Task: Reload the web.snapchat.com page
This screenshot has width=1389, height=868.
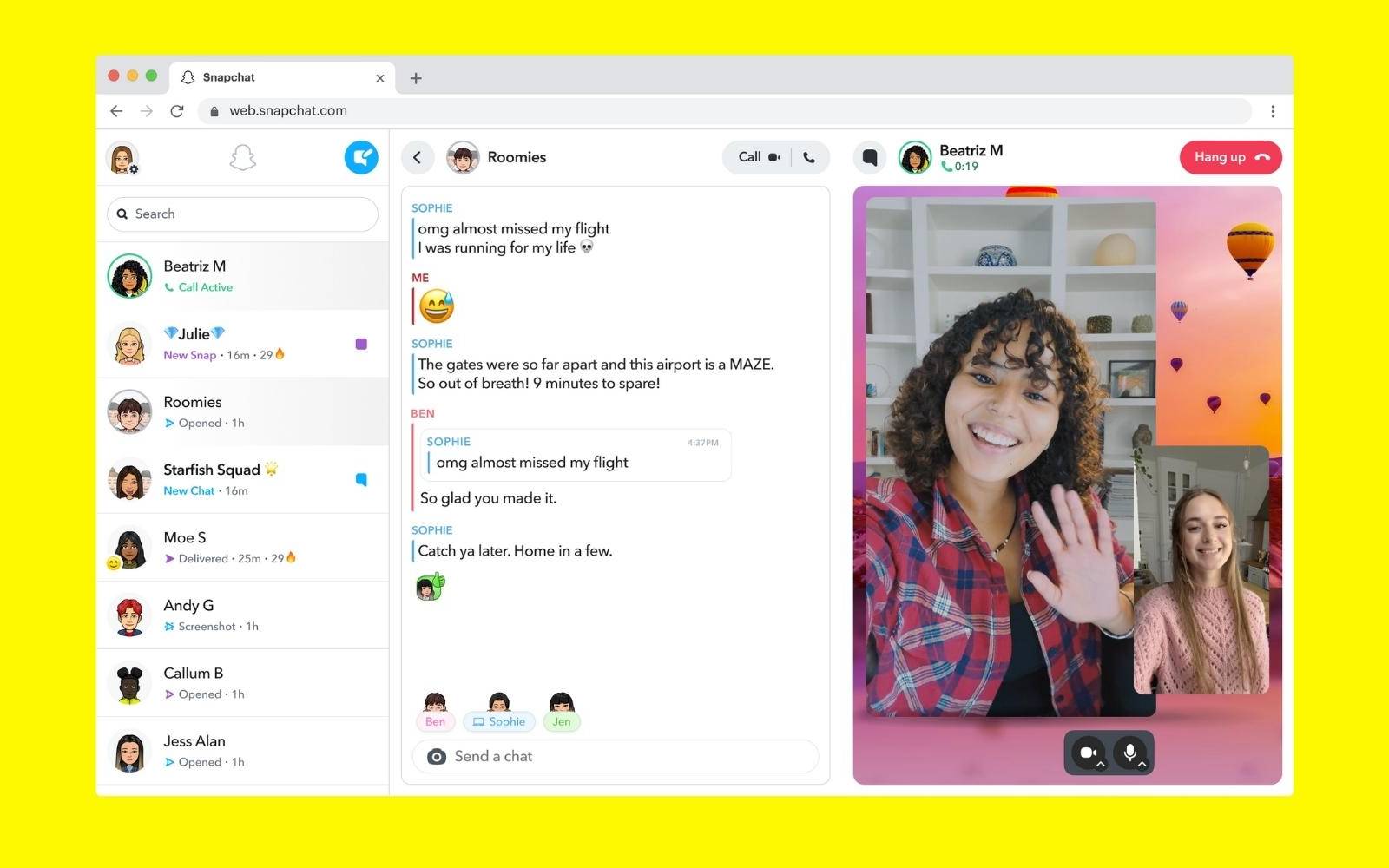Action: 177,111
